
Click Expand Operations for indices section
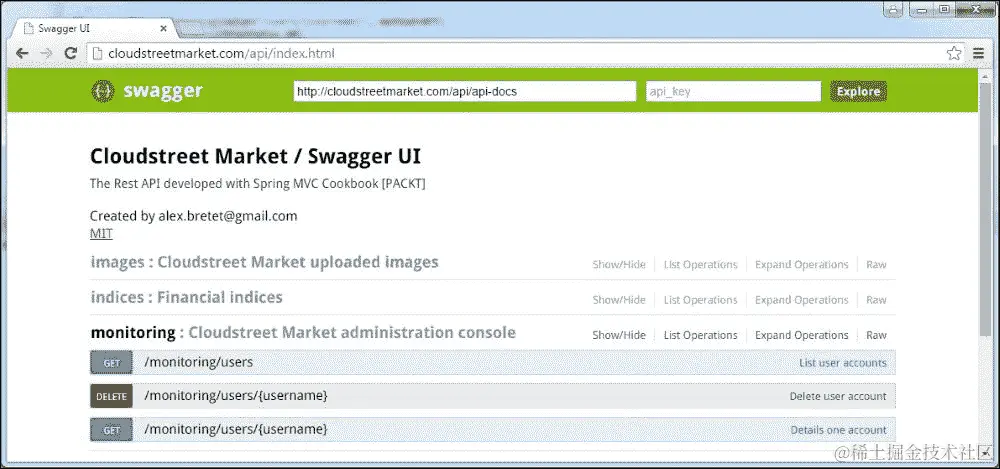click(802, 299)
